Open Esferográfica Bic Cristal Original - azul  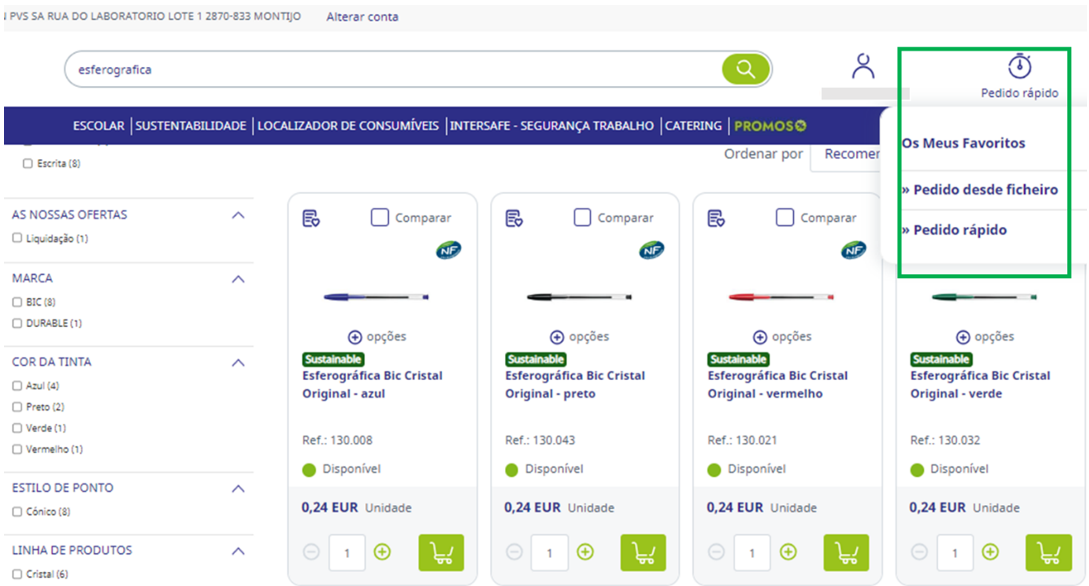pyautogui.click(x=372, y=385)
